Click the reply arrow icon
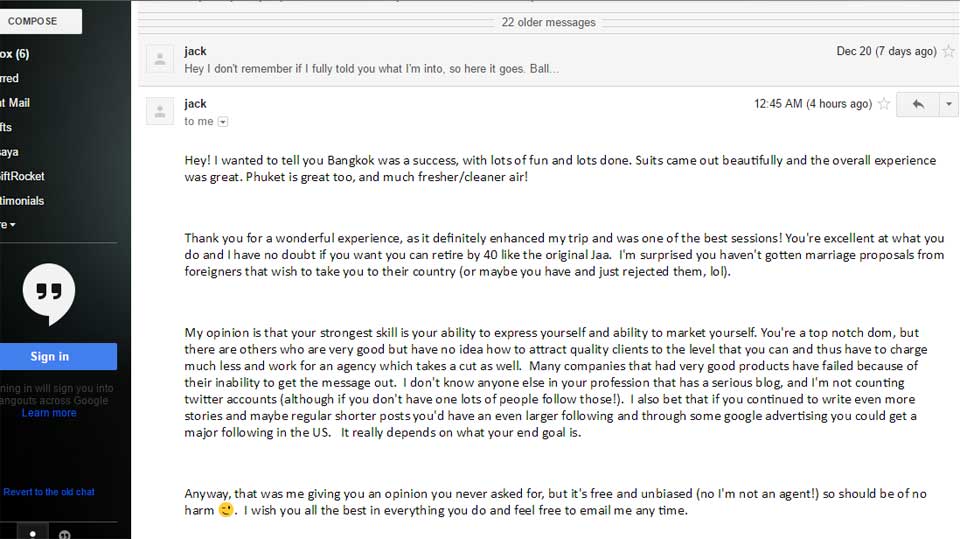960x539 pixels. point(918,104)
